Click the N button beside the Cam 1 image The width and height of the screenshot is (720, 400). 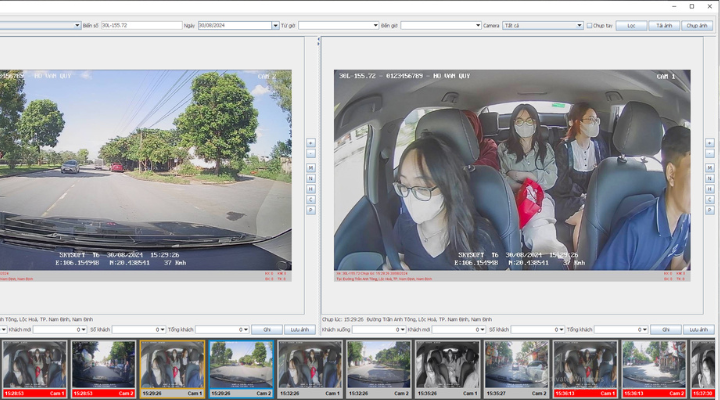pos(709,179)
